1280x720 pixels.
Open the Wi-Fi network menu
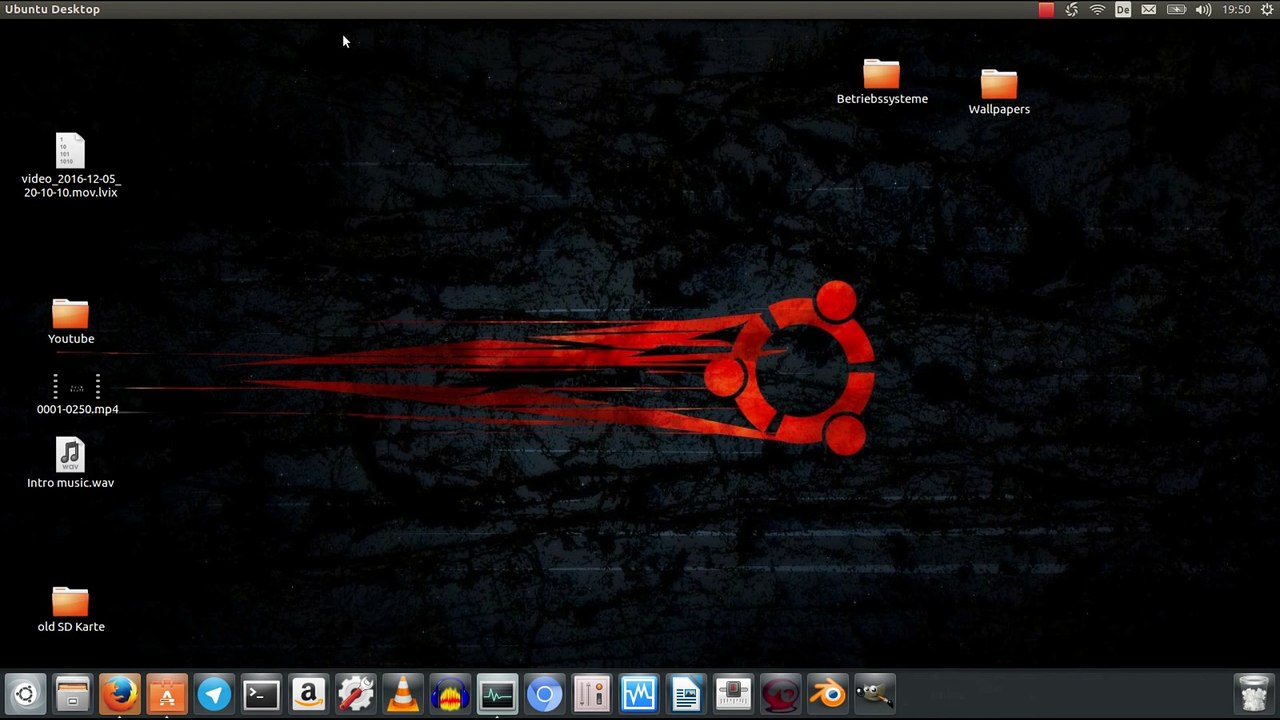(x=1097, y=9)
